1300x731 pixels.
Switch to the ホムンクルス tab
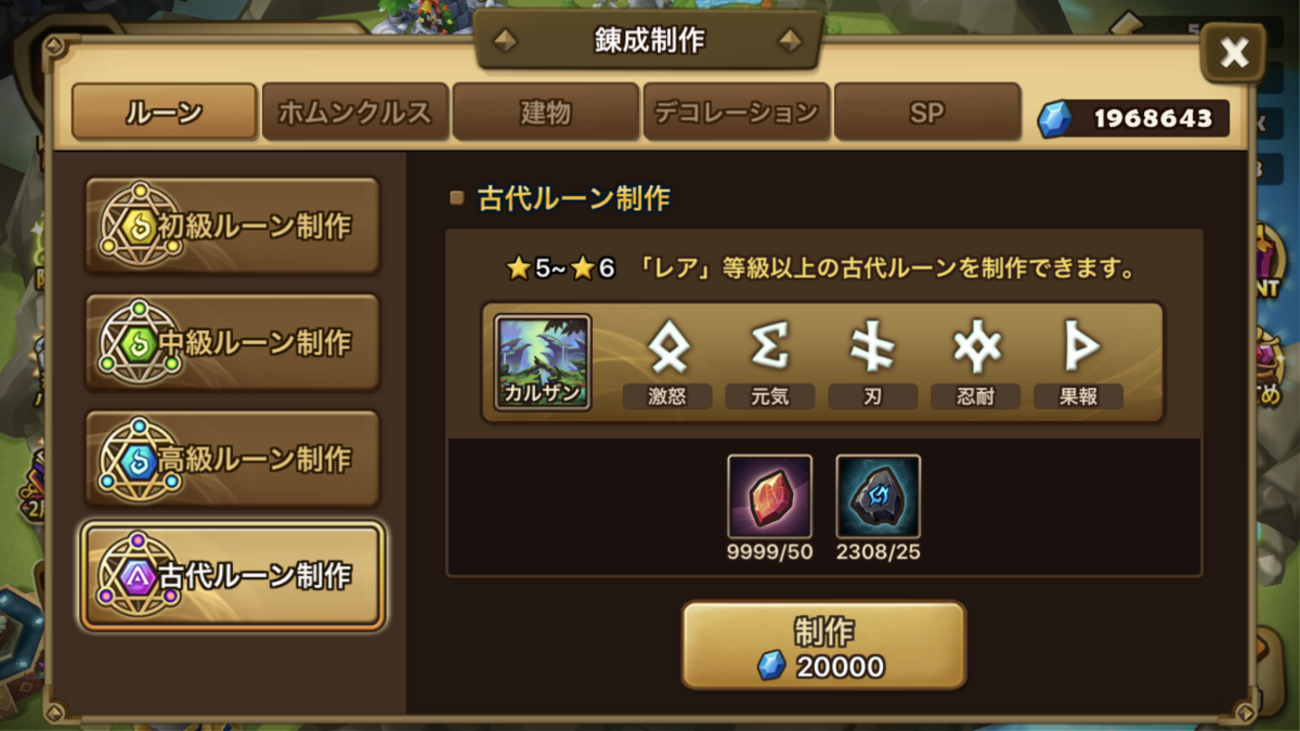[355, 112]
